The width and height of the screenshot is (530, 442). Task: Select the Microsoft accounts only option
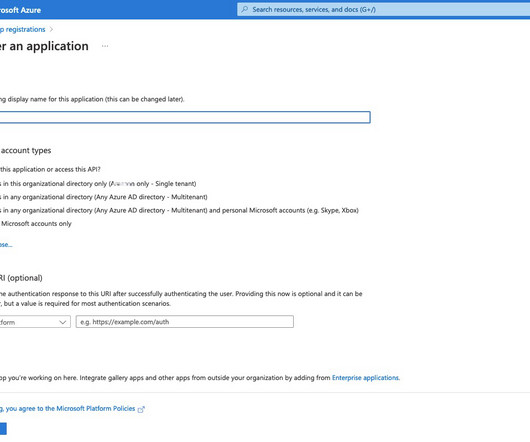(36, 224)
